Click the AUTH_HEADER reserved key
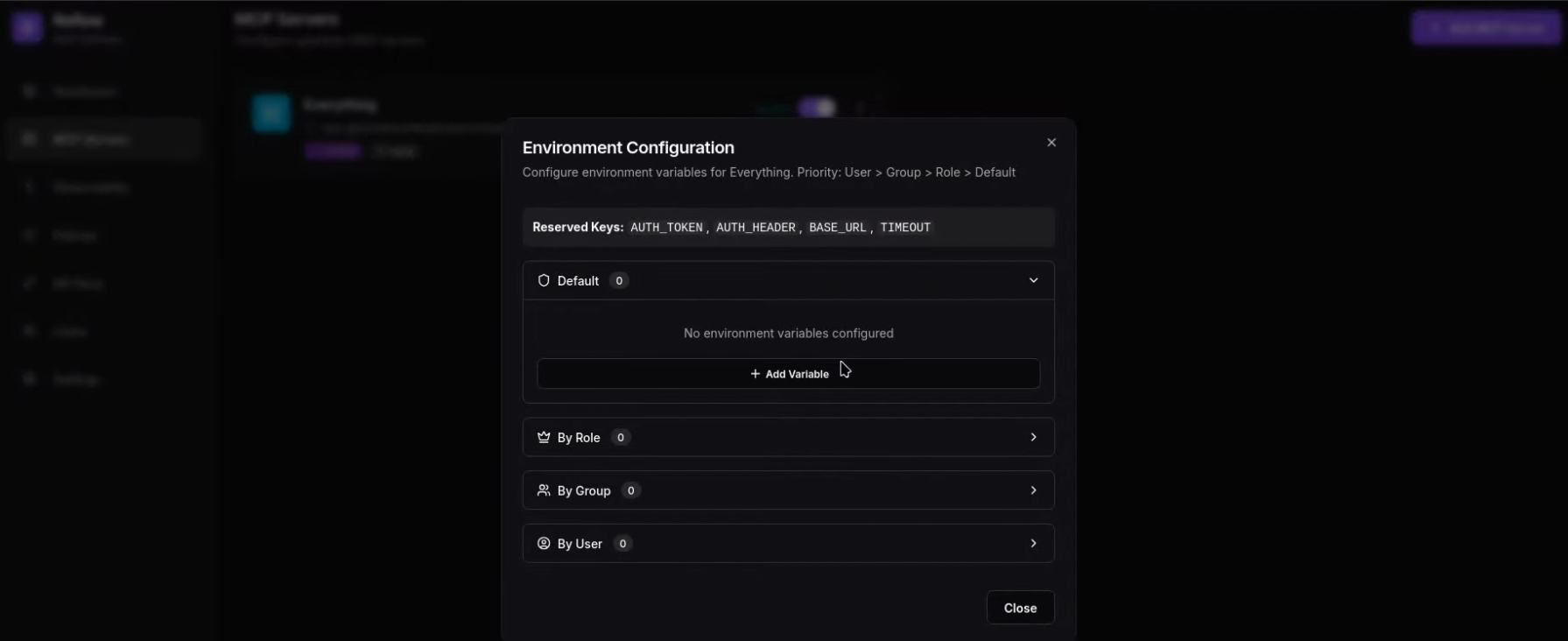 point(756,228)
